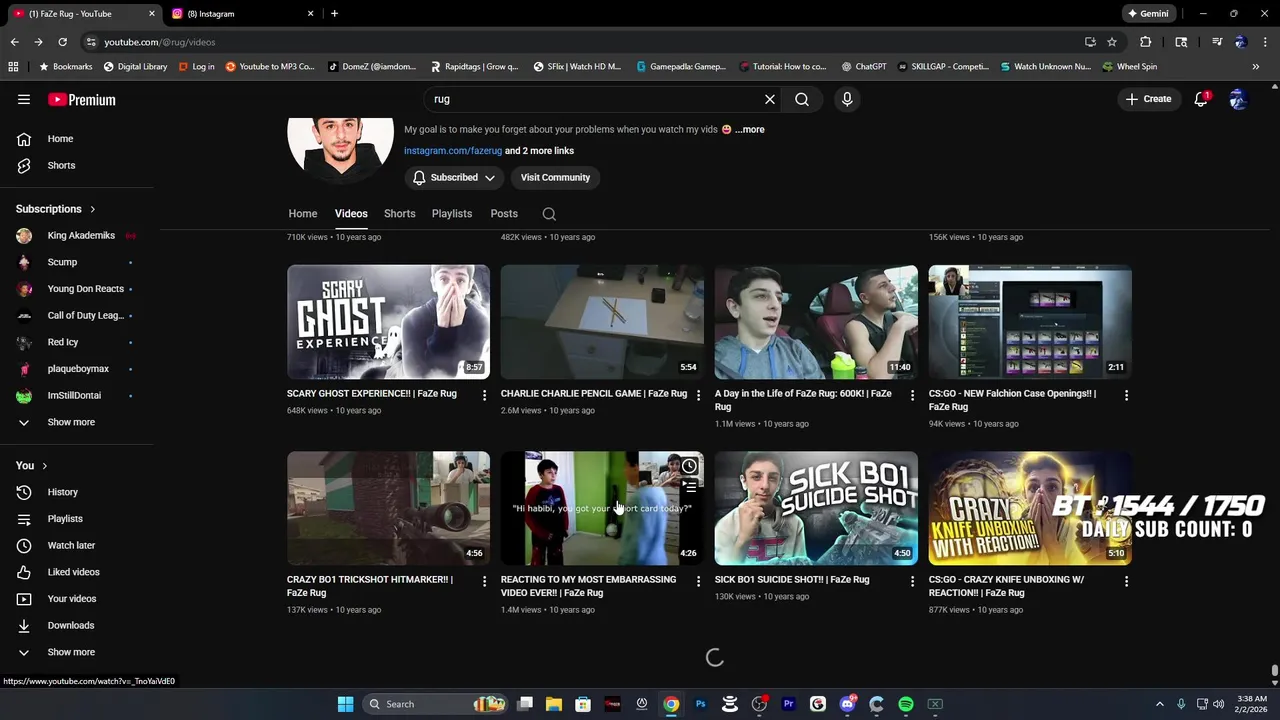
Task: Bookmark this page with the star
Action: pos(1112,42)
